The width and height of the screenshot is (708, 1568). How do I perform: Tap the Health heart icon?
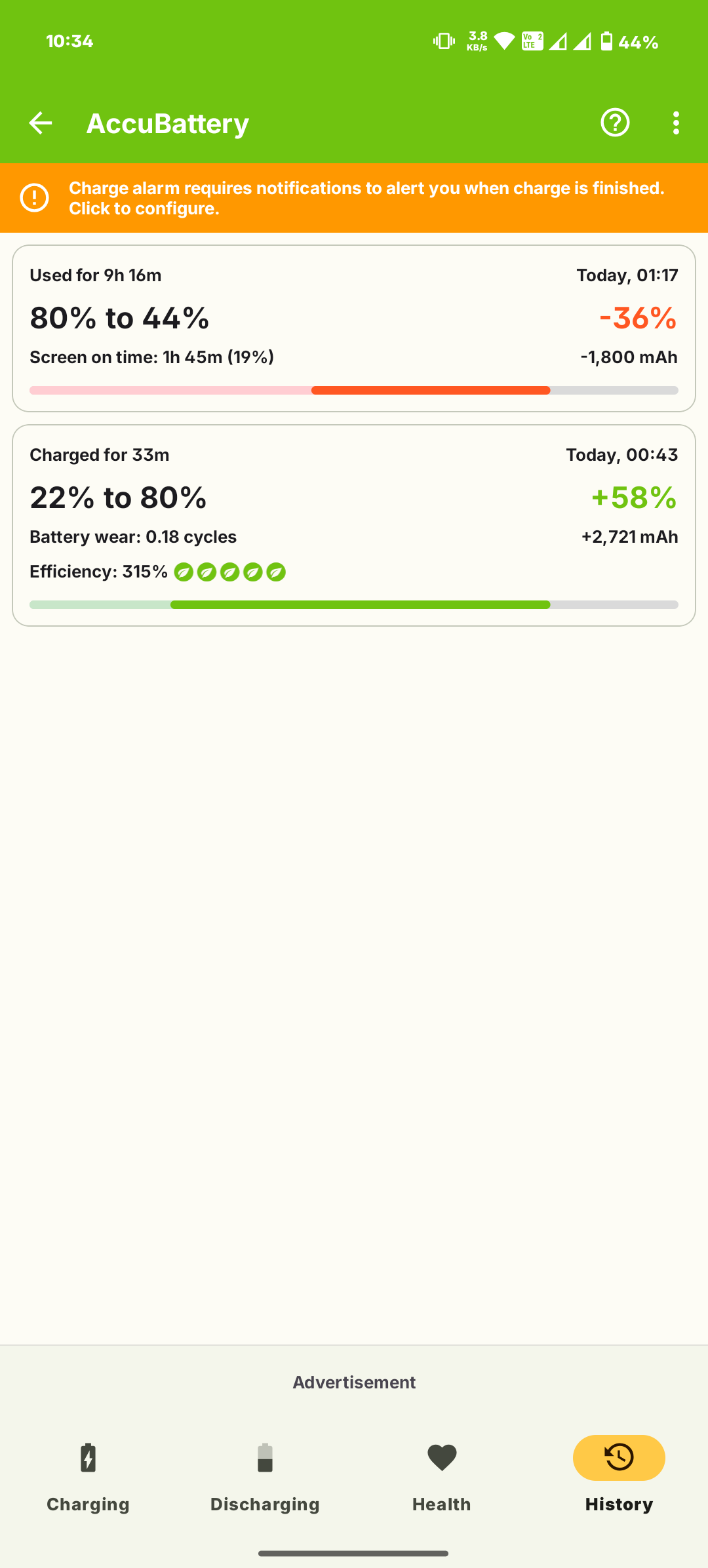[442, 1458]
